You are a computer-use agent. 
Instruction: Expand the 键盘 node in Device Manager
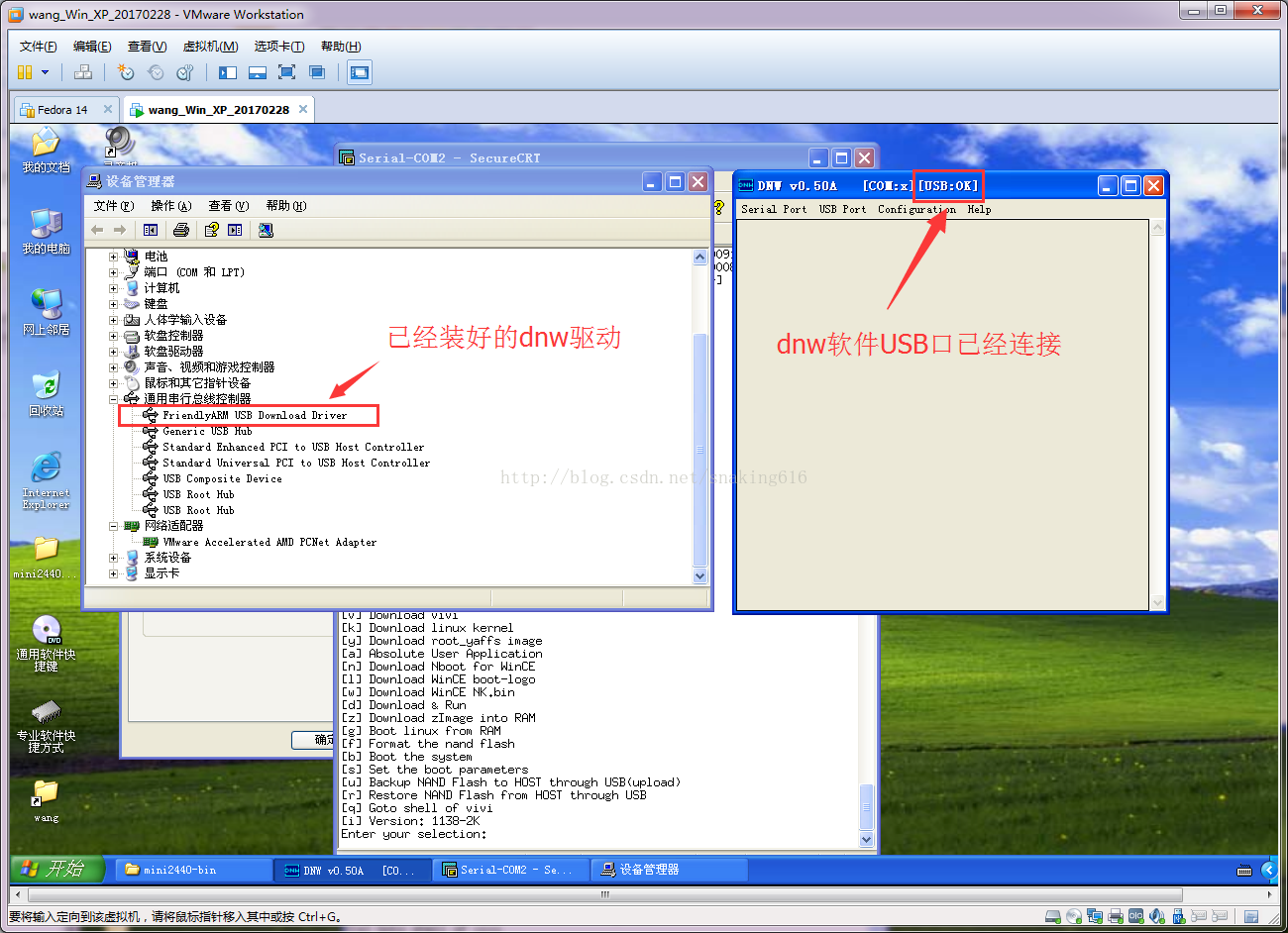113,304
